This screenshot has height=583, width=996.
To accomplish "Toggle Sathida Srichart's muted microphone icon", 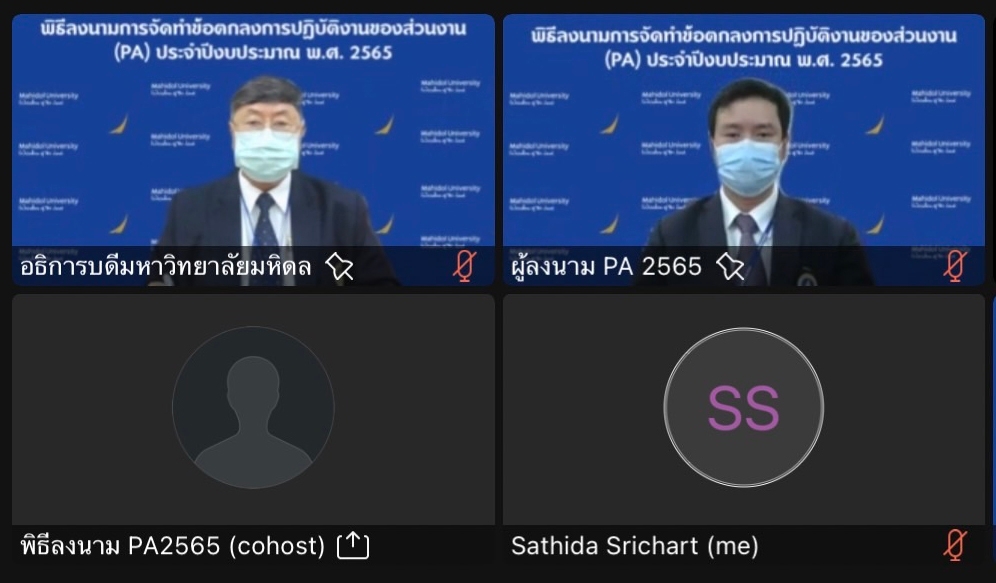I will click(955, 545).
